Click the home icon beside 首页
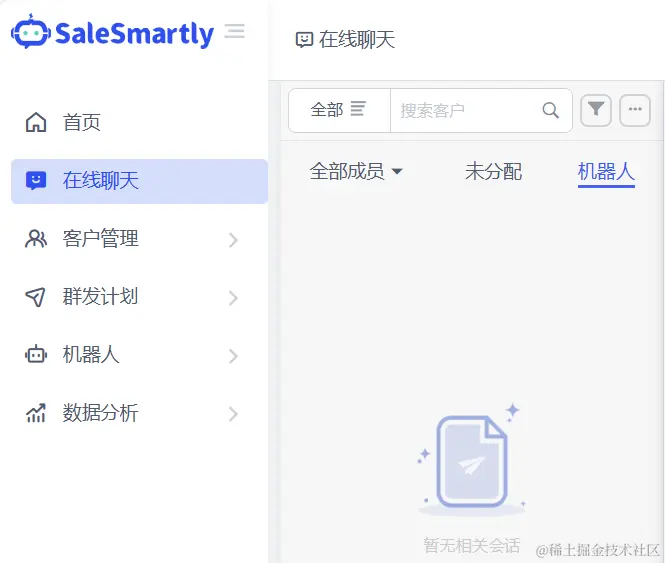665x563 pixels. (36, 122)
